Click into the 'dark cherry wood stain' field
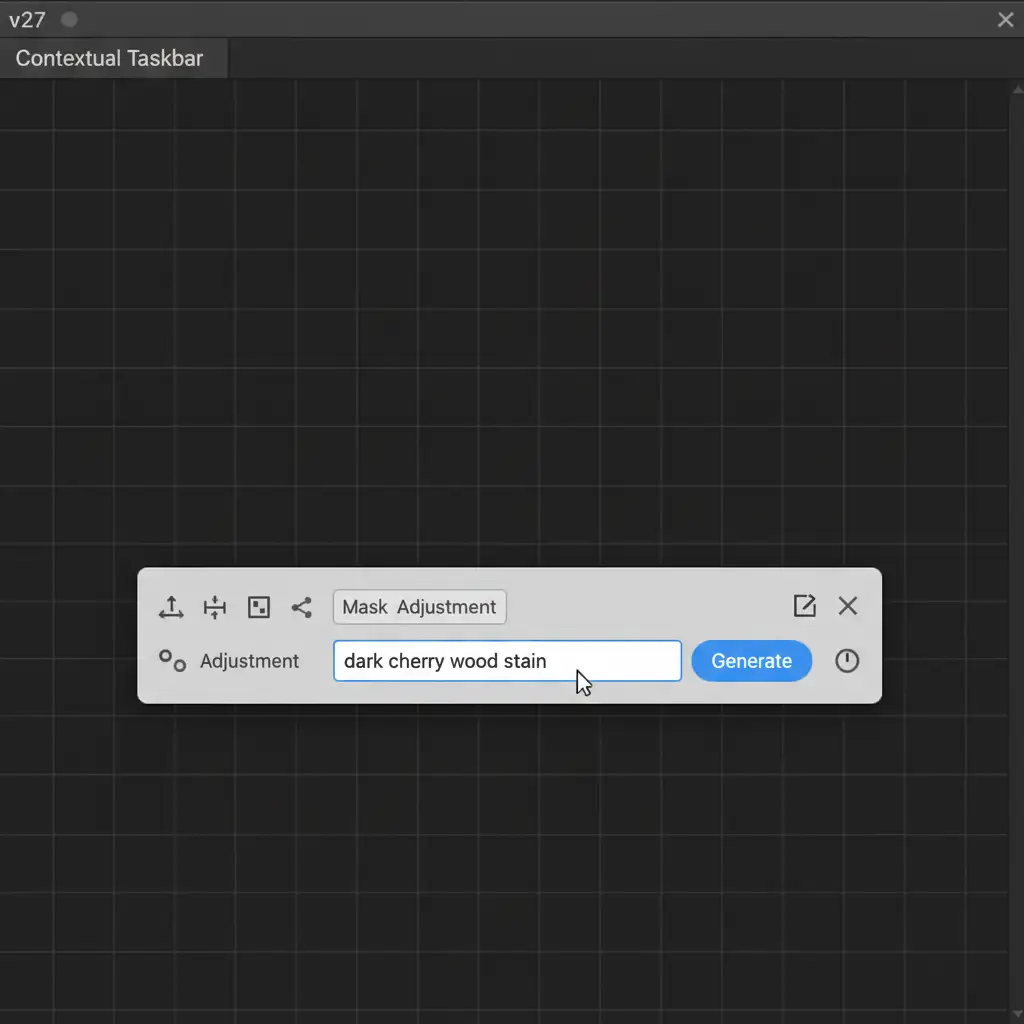The width and height of the screenshot is (1024, 1024). coord(507,661)
